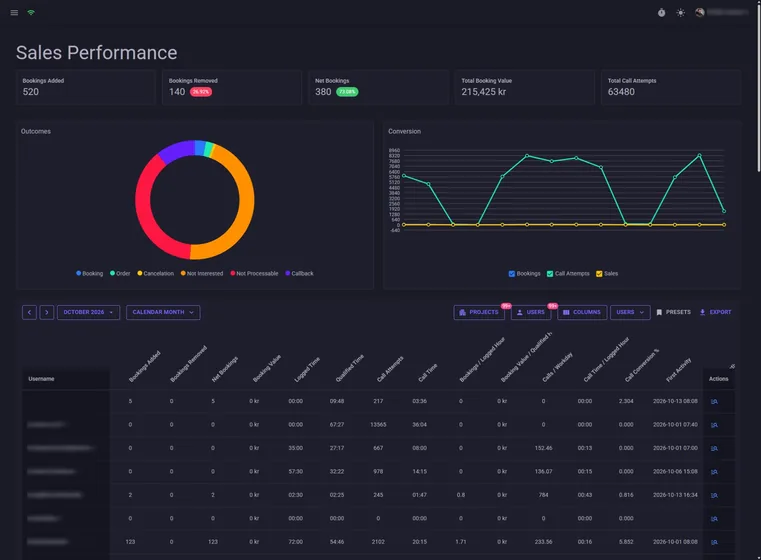Open the October 2026 date dropdown
The image size is (761, 560).
click(x=88, y=312)
